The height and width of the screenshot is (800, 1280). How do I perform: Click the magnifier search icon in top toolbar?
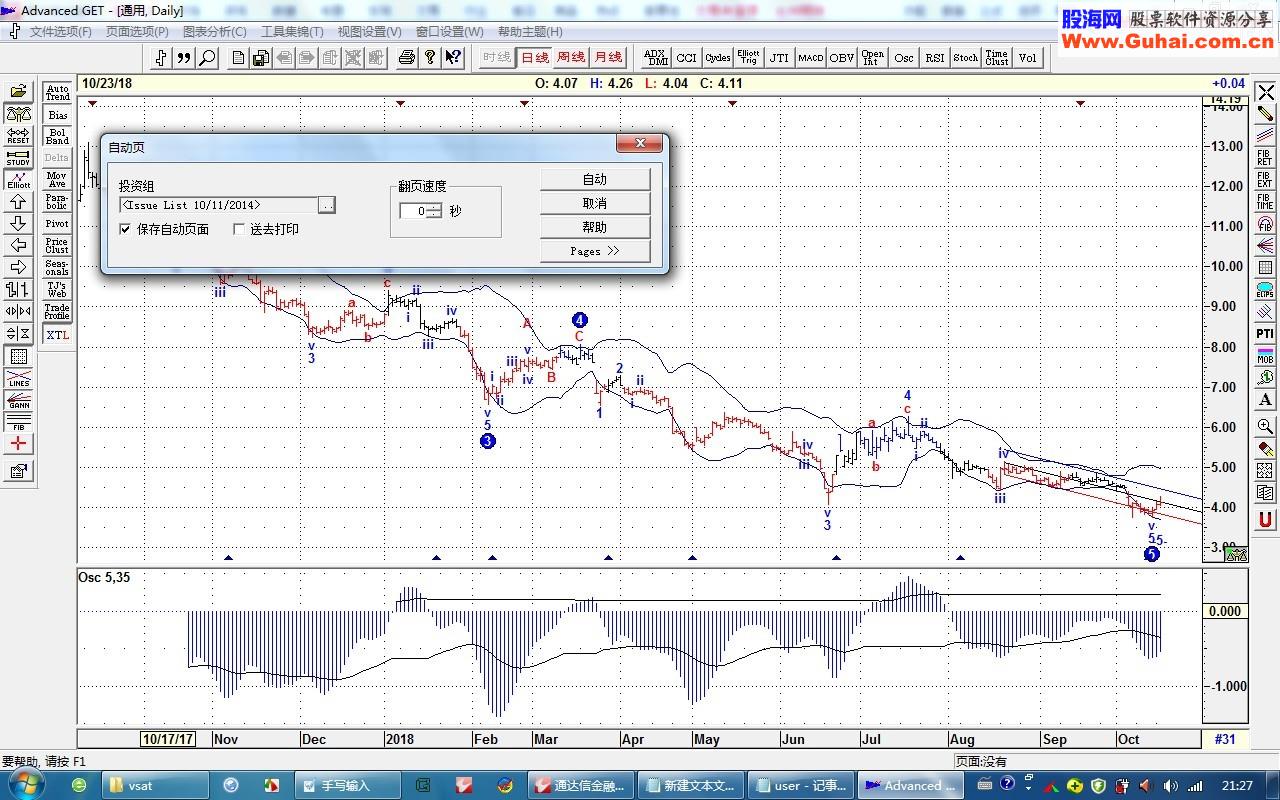tap(207, 58)
